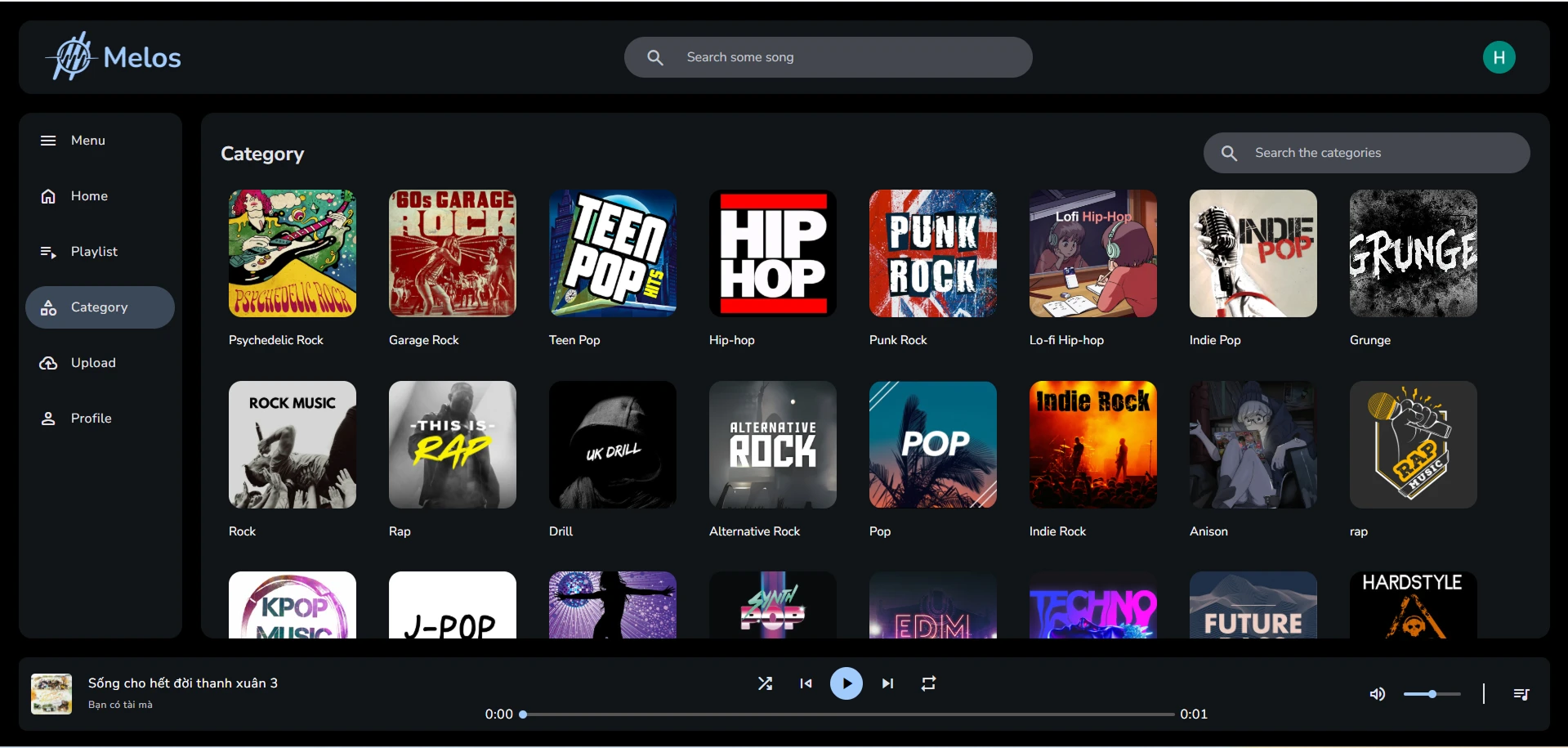Click the Lo-fi Hip-hop label

tap(1066, 340)
